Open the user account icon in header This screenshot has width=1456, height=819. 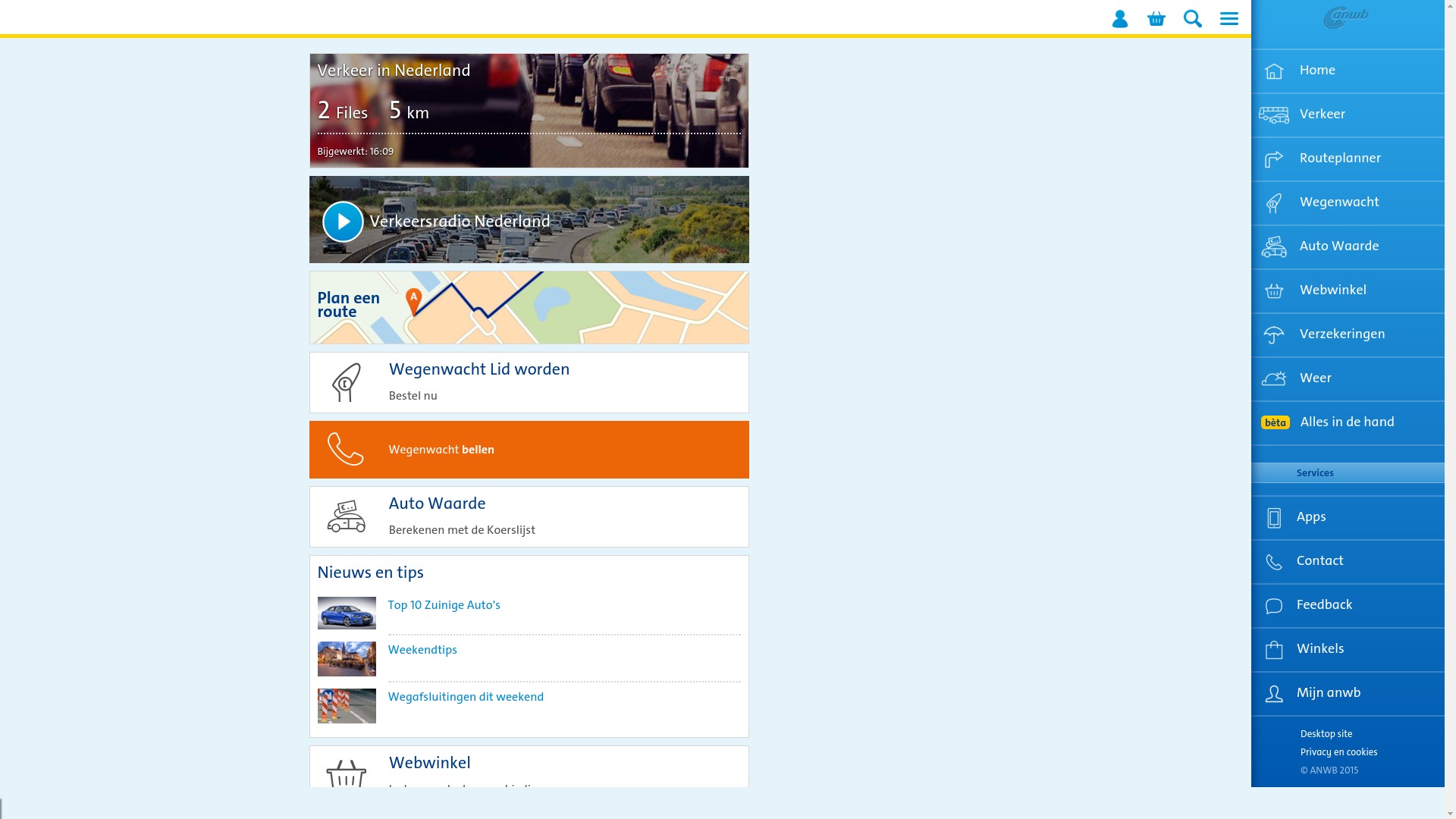click(1120, 18)
